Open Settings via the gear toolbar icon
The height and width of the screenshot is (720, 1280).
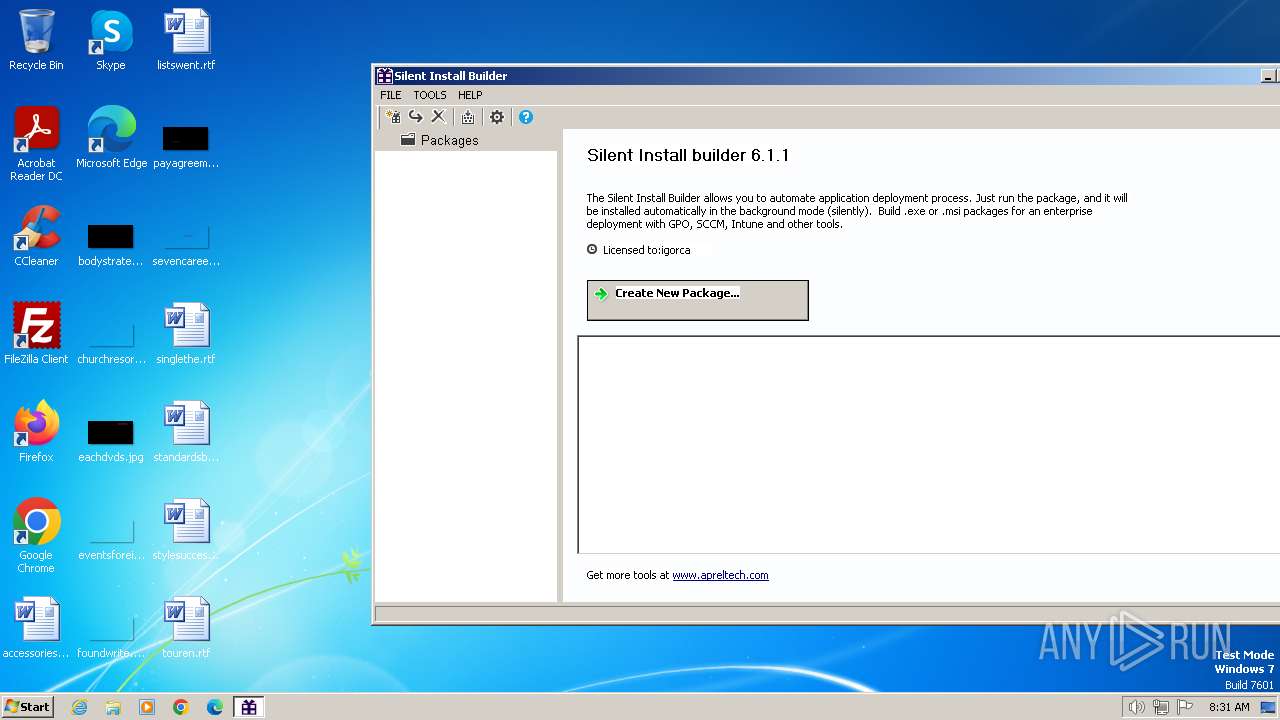[497, 117]
